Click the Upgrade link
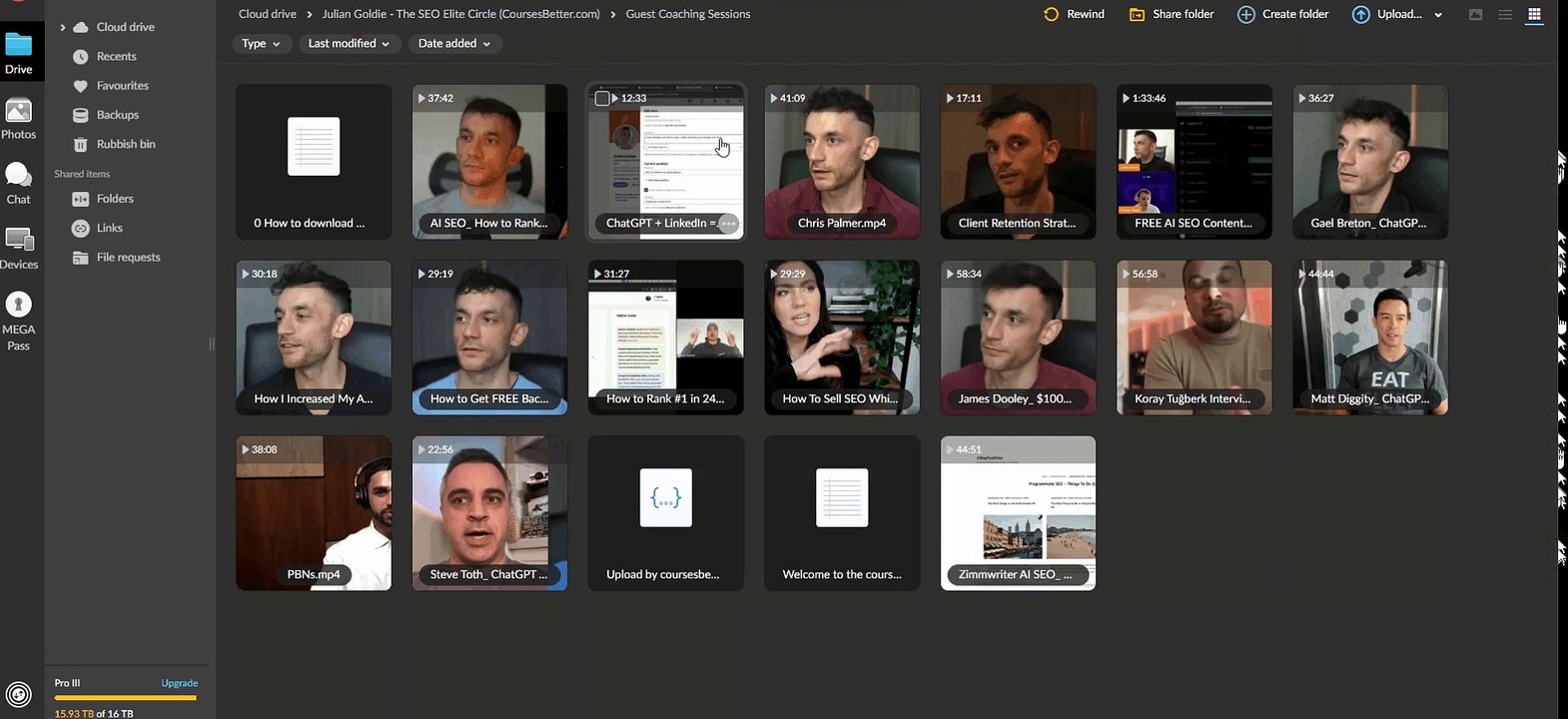This screenshot has width=1568, height=719. 180,683
